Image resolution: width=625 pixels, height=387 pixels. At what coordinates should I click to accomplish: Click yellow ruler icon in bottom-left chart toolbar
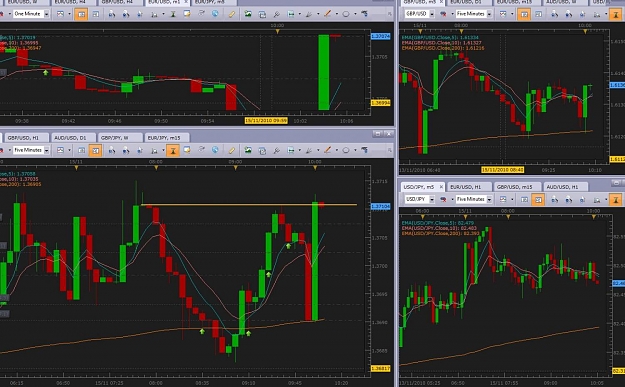pos(232,150)
